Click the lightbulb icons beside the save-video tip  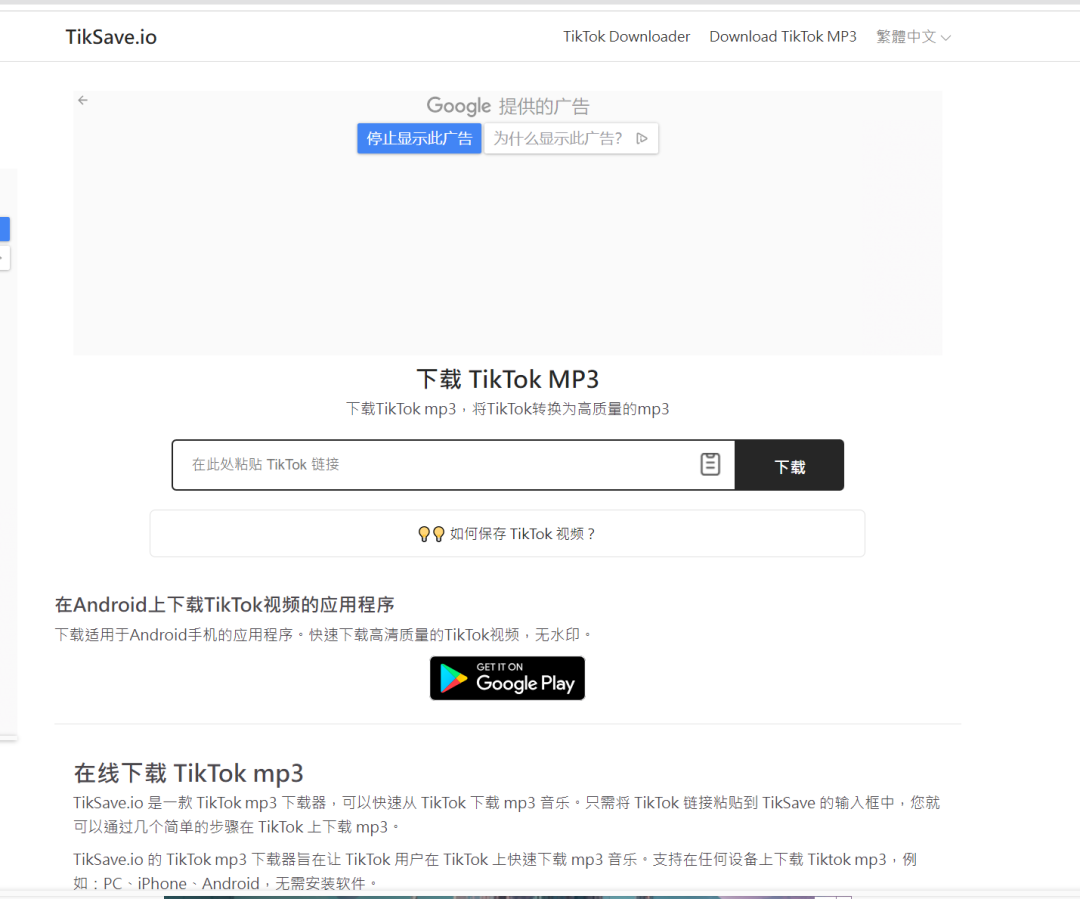coord(428,533)
